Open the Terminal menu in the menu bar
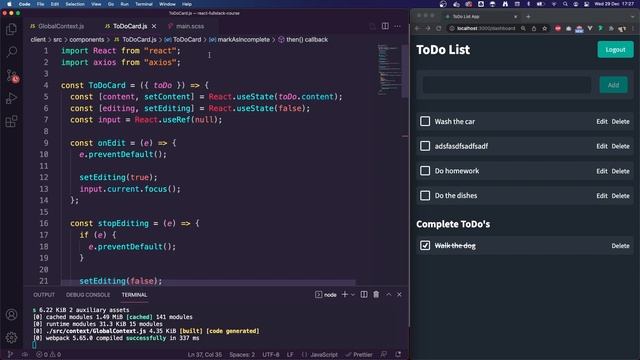Screen dimensions: 640x360 click(x=144, y=4)
